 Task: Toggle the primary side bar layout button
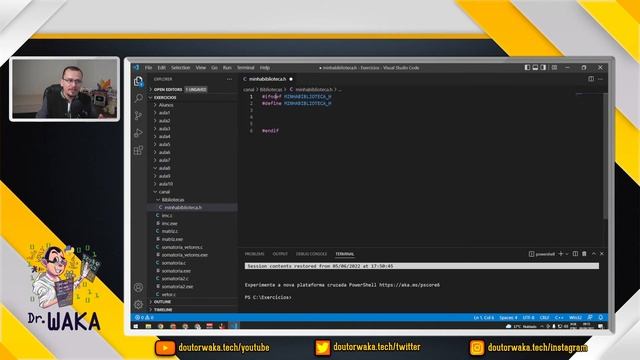(527, 68)
